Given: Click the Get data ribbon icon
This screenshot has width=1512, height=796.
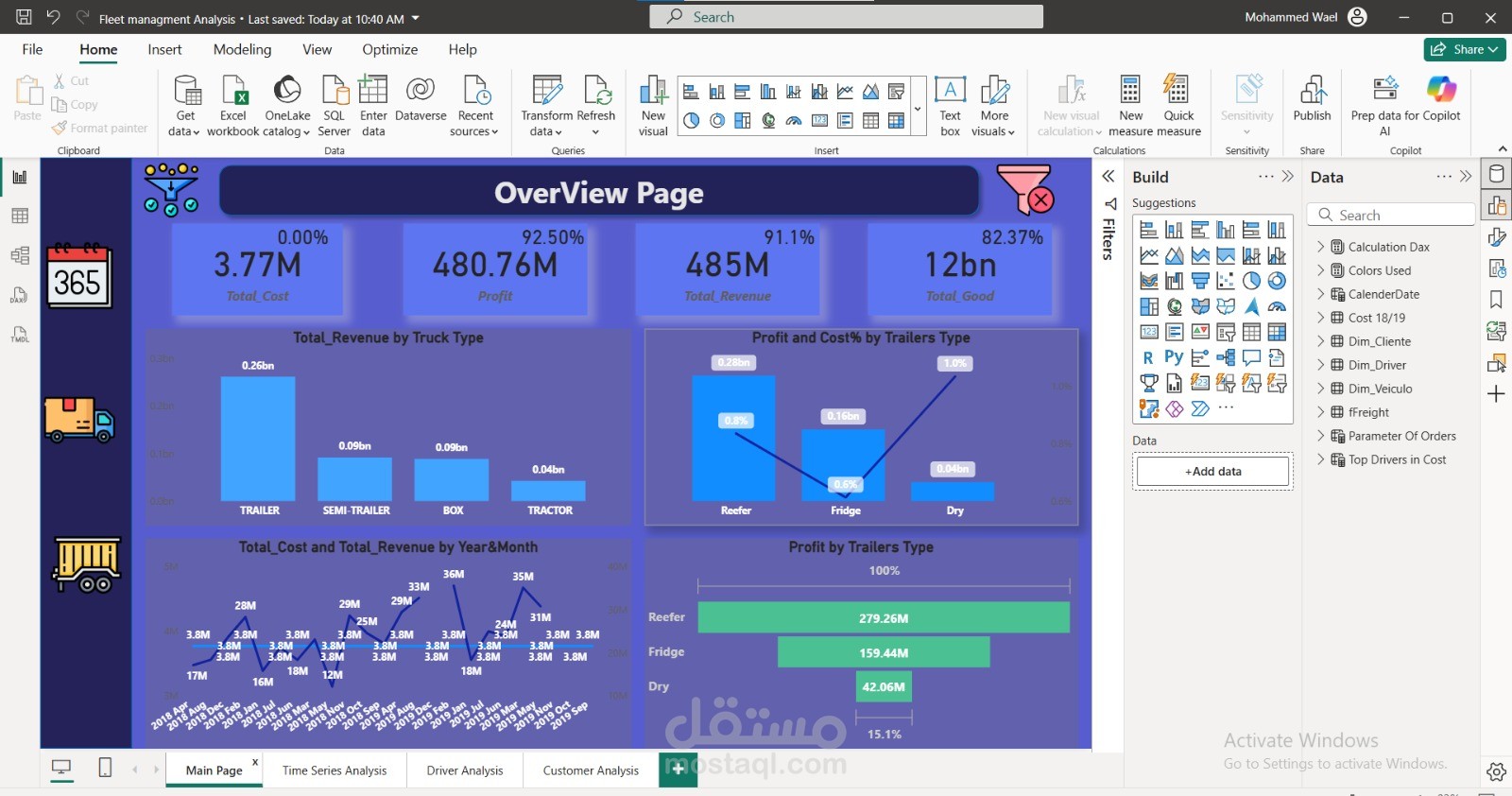Looking at the screenshot, I should pos(185,105).
